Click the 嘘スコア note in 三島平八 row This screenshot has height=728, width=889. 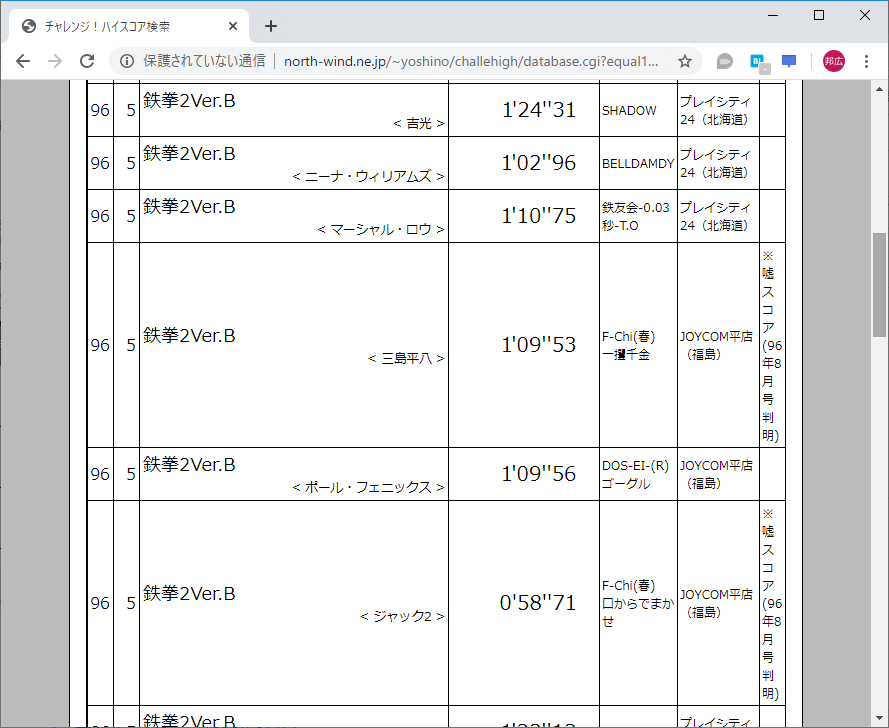(x=772, y=345)
